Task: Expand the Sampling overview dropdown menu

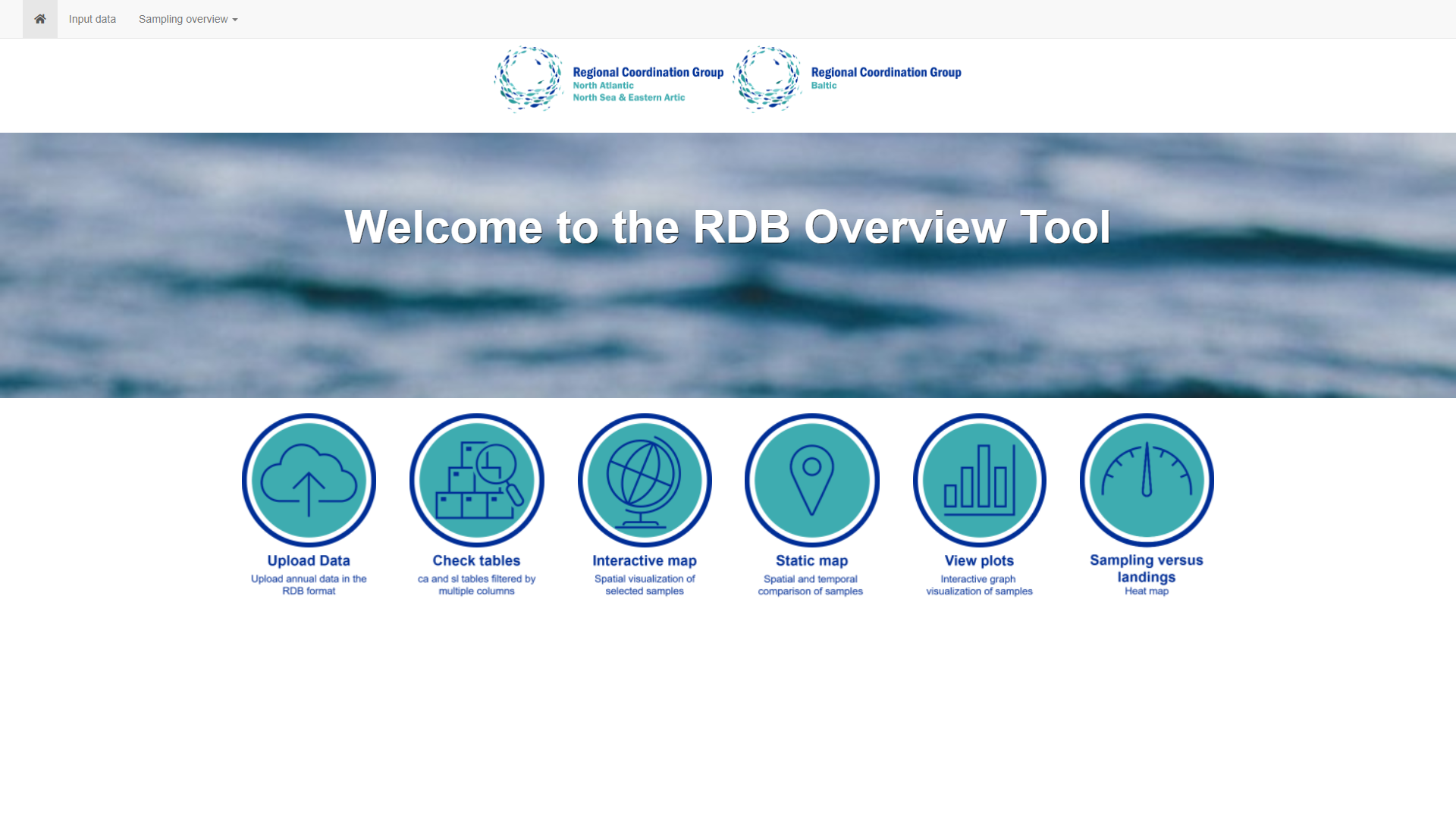Action: [x=183, y=19]
